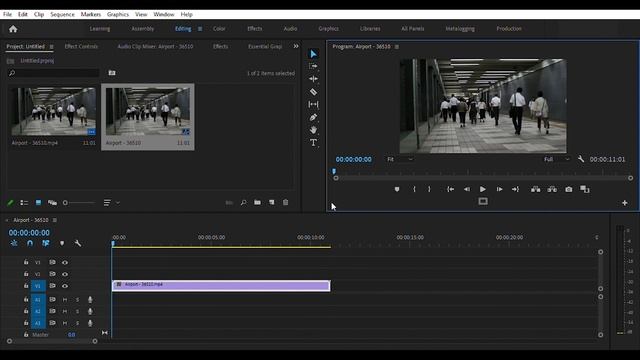Click the Program Monitor time ruler
The height and width of the screenshot is (360, 640).
click(483, 172)
